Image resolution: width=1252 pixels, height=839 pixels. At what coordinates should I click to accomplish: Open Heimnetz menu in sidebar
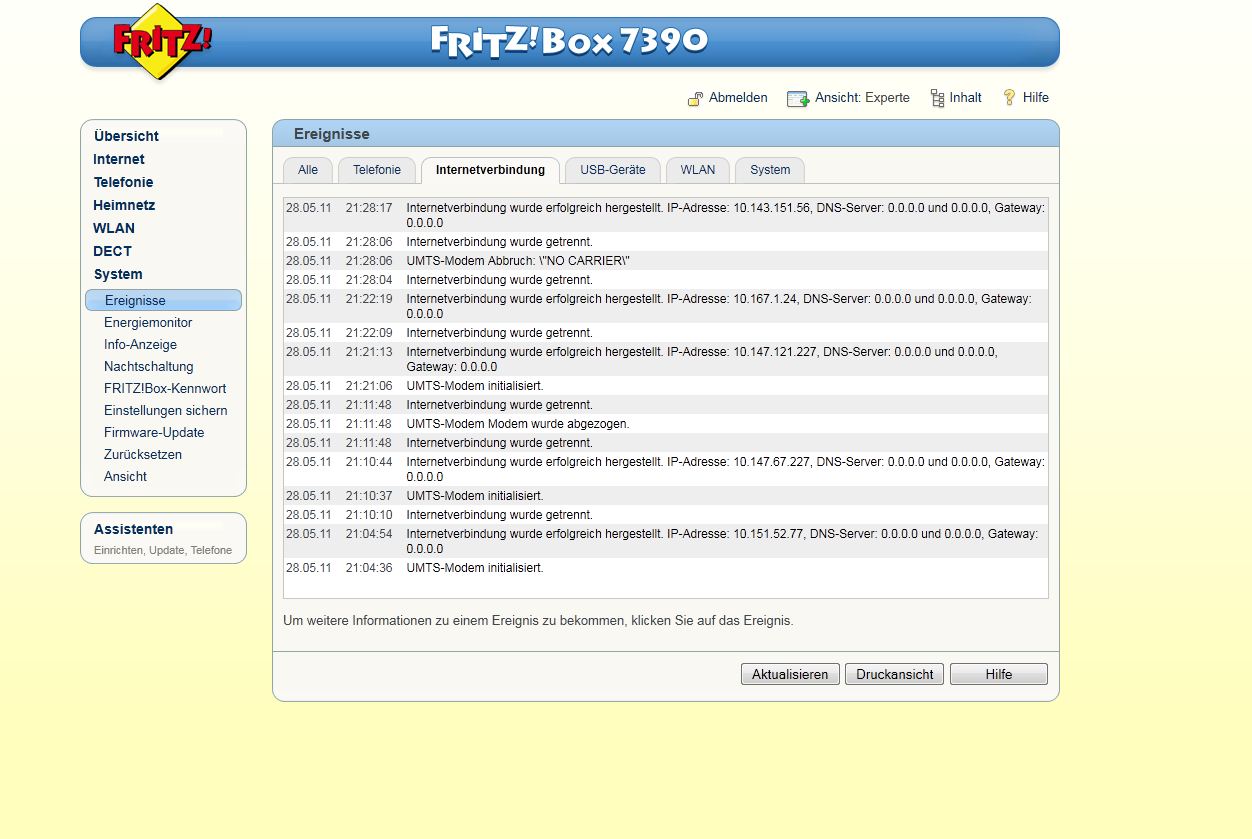tap(124, 205)
